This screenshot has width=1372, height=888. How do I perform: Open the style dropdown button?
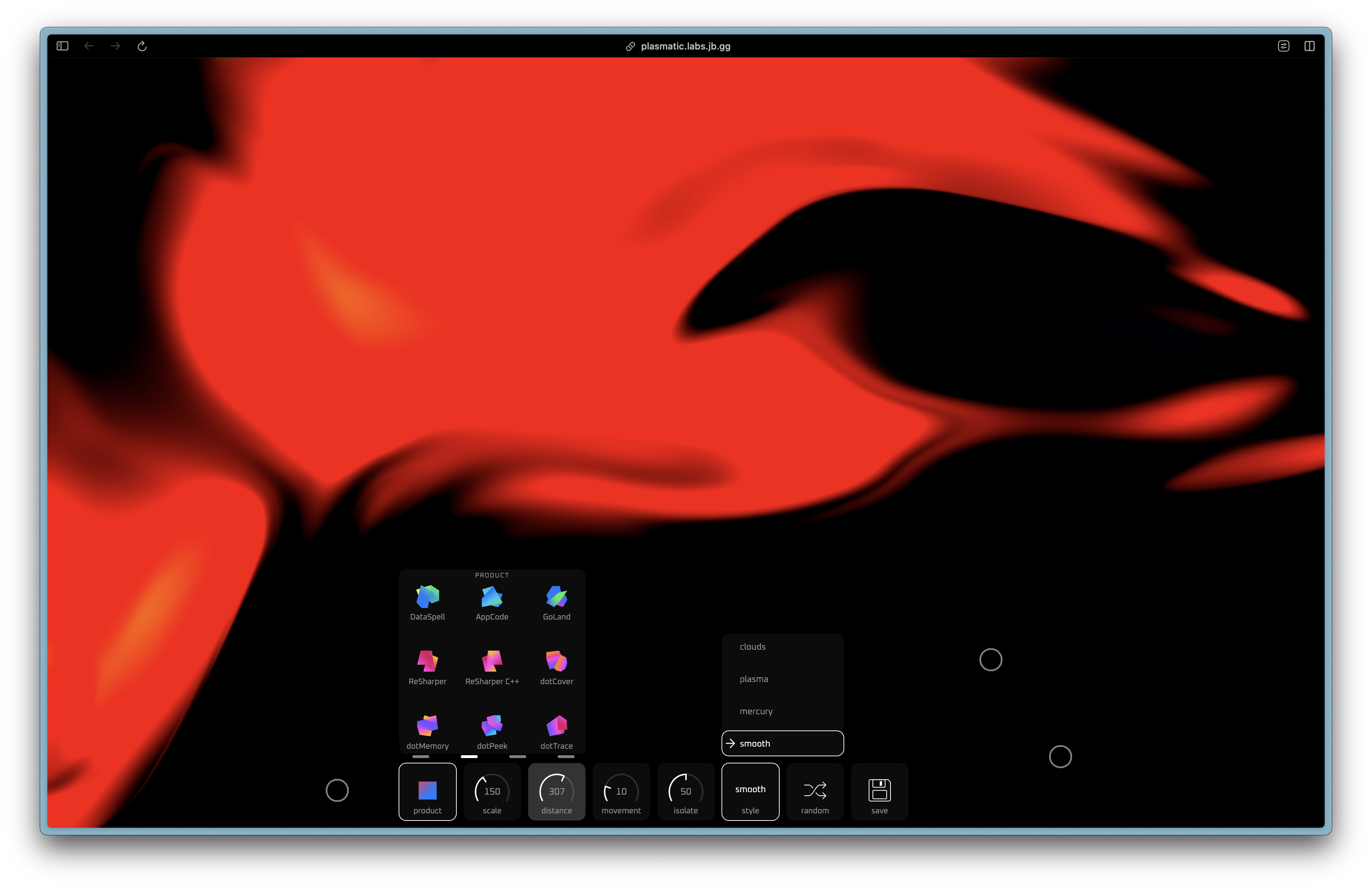pyautogui.click(x=750, y=792)
